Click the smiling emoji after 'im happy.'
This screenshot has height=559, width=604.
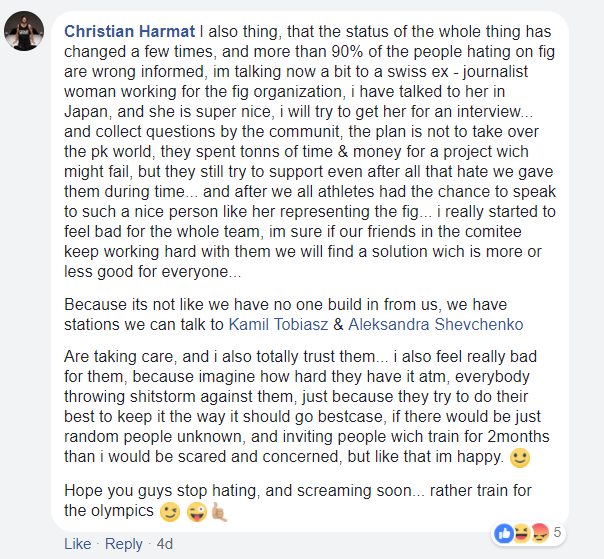519,459
